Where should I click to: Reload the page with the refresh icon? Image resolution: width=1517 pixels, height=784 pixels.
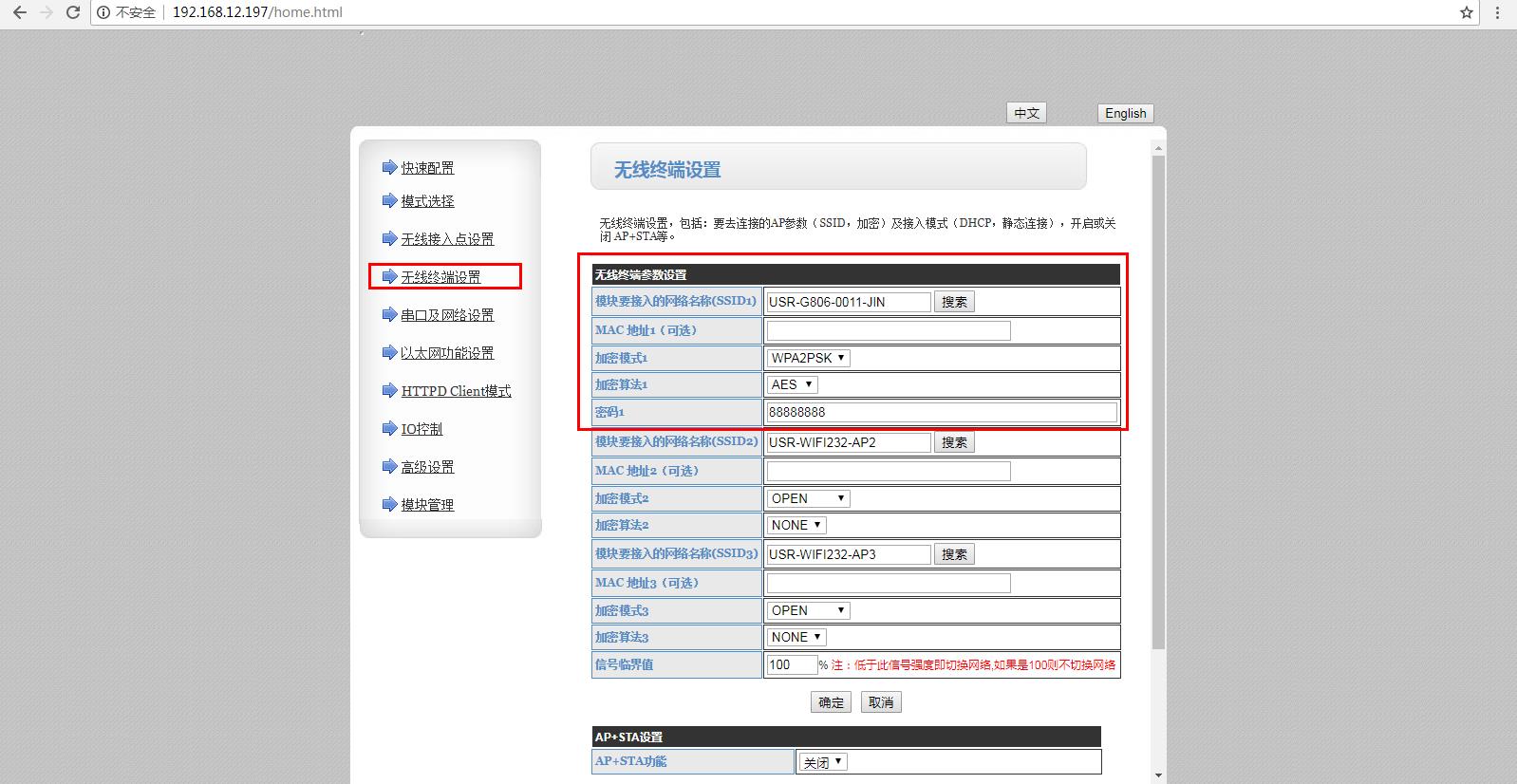tap(72, 12)
